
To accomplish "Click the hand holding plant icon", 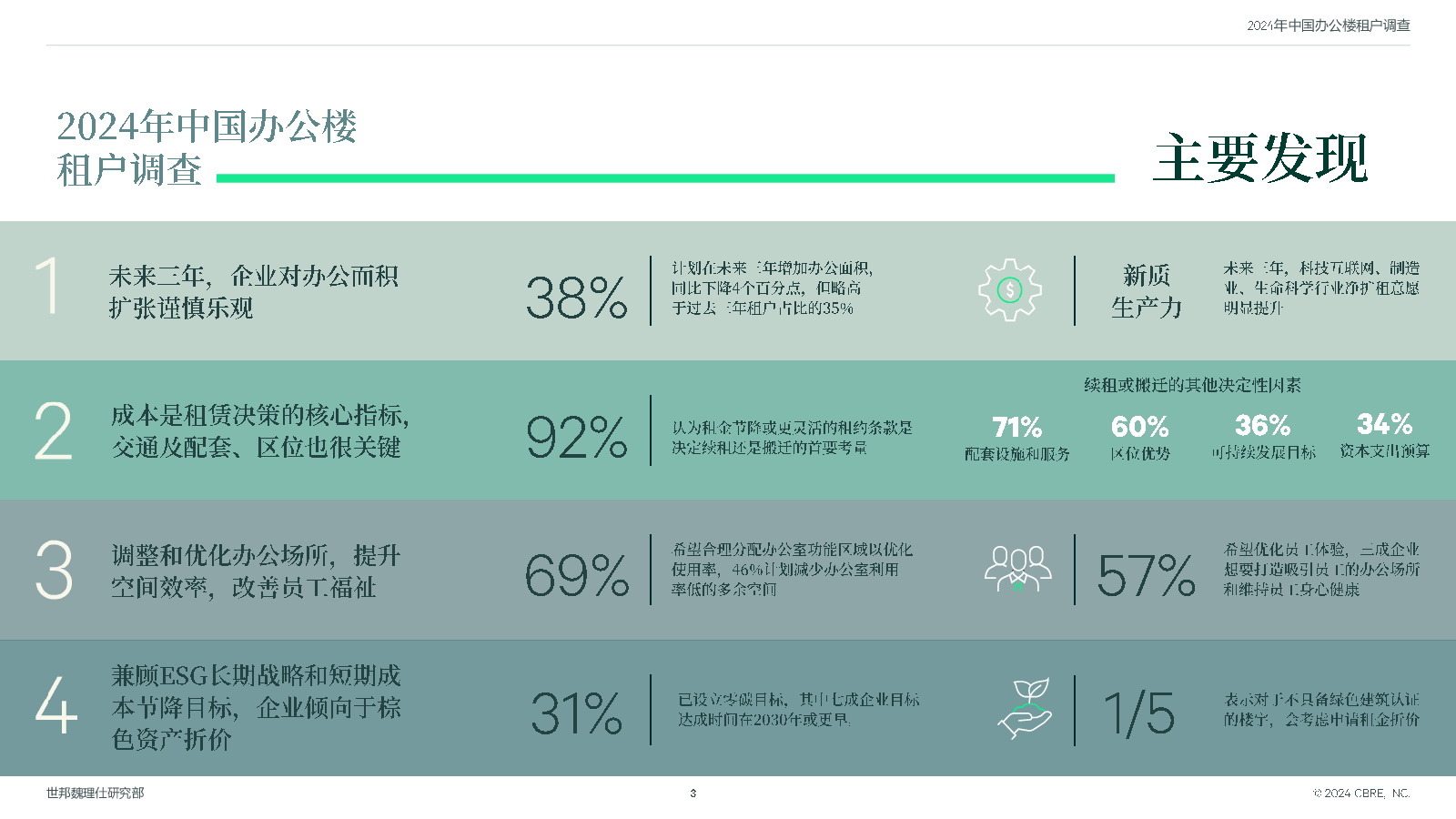I will (x=1025, y=708).
